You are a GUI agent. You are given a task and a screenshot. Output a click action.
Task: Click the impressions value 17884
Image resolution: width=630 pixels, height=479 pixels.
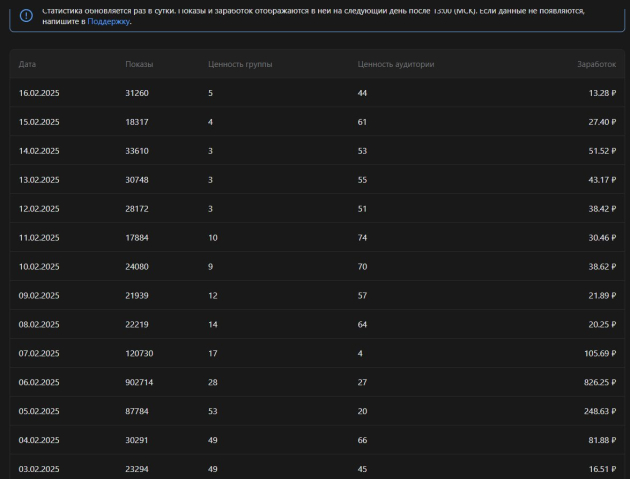pos(137,238)
